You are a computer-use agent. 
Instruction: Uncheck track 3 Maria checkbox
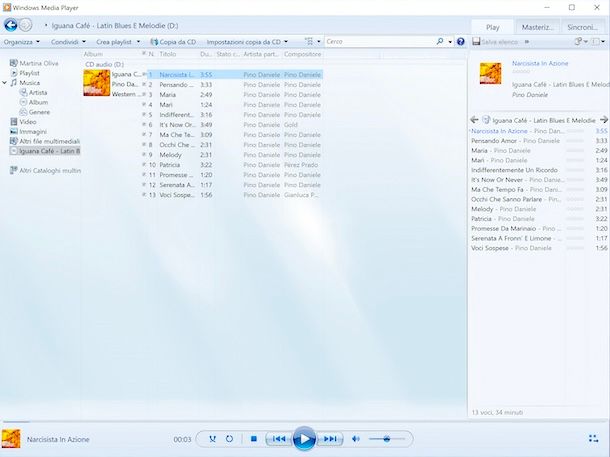tap(144, 95)
